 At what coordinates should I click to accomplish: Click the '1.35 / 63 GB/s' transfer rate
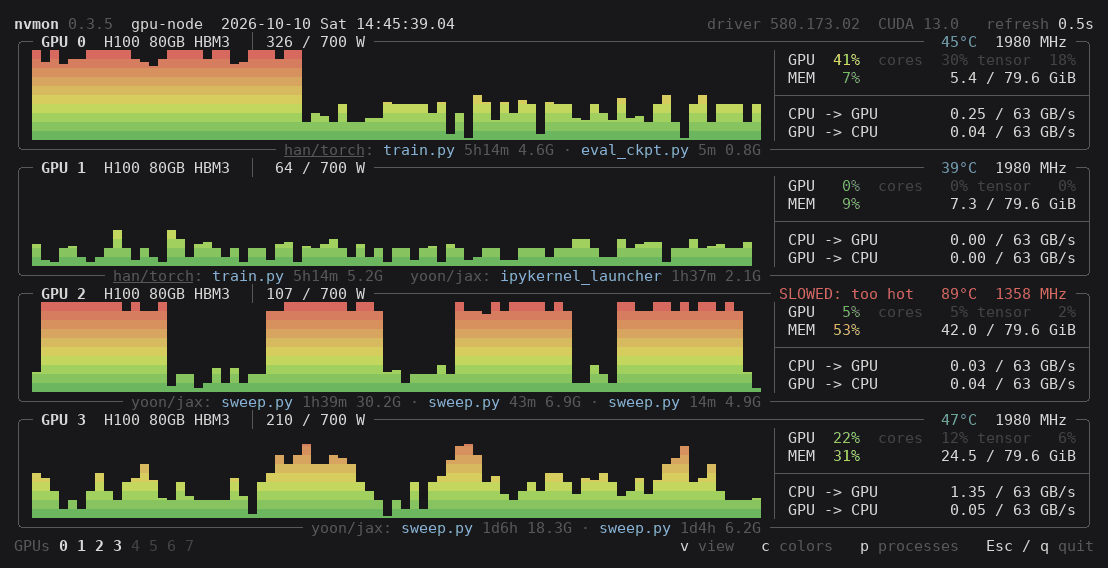[x=1013, y=492]
